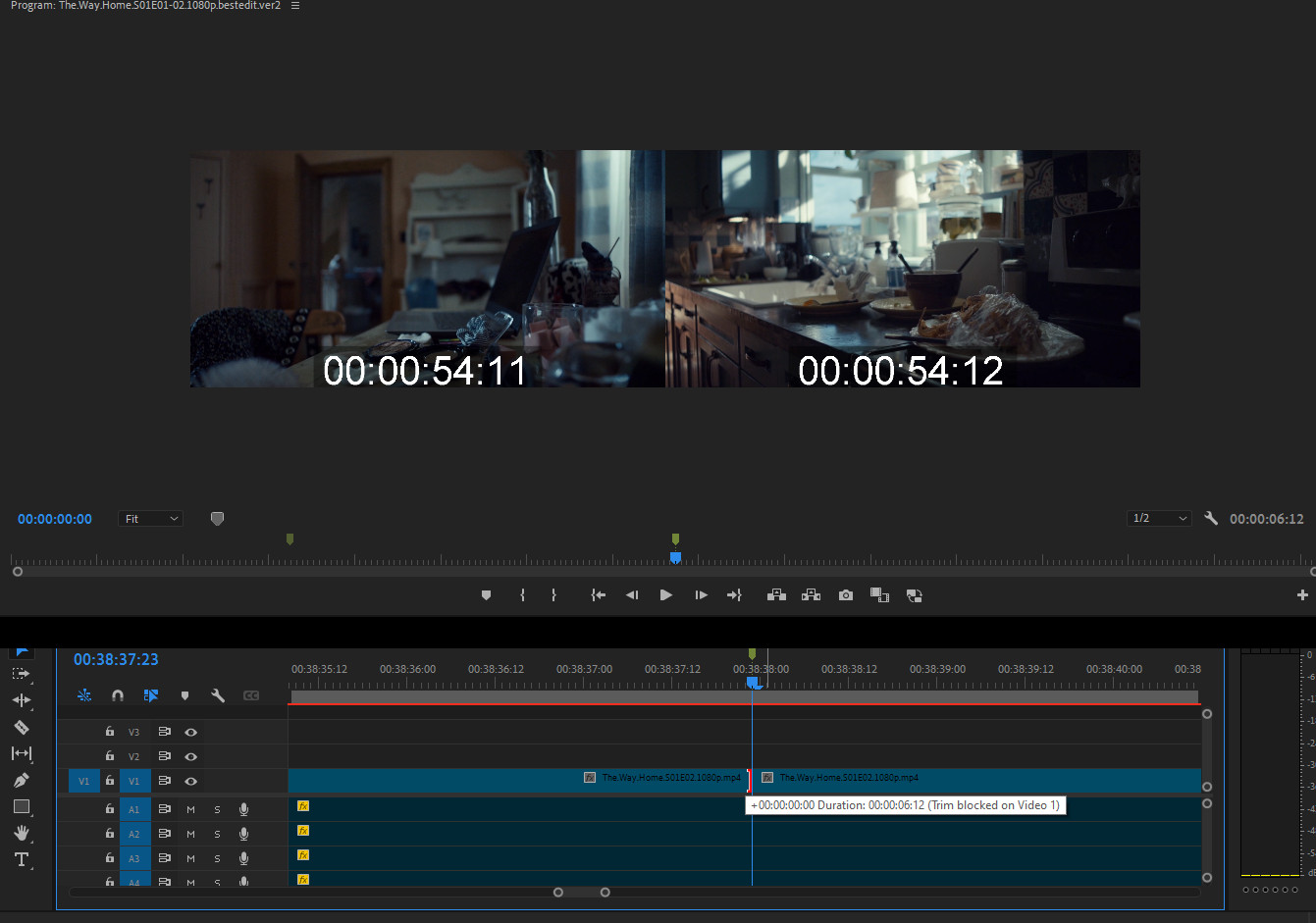Open Program monitor settings wrench

click(x=1211, y=518)
